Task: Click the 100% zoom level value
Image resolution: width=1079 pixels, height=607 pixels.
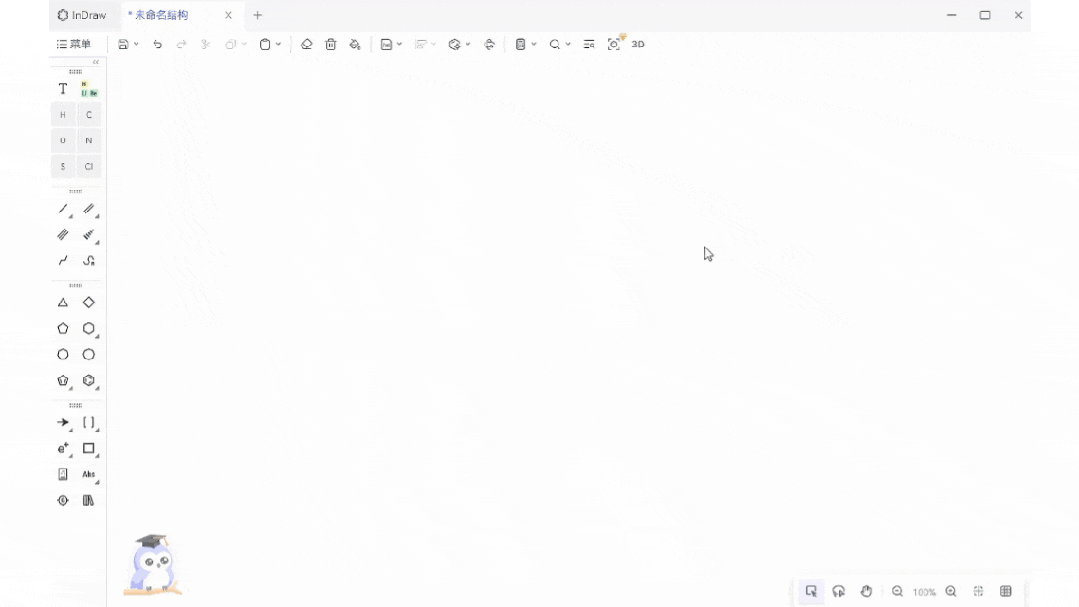Action: 924,592
